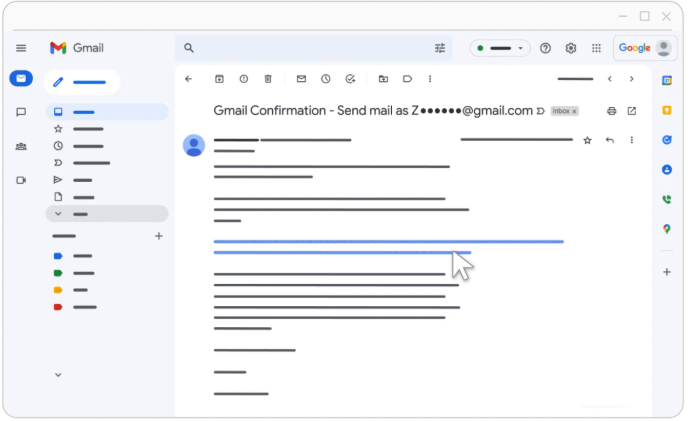Open toolbar More options dots
The height and width of the screenshot is (421, 690).
[x=430, y=79]
